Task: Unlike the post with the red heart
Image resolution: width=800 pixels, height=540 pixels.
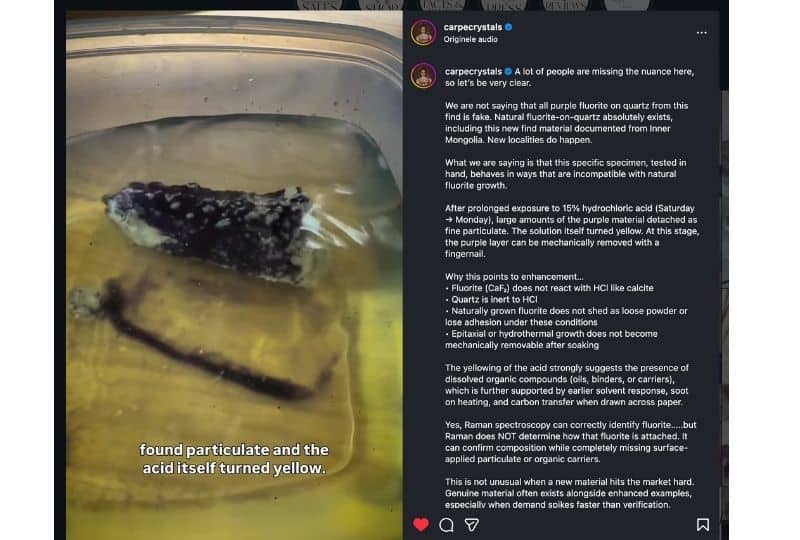Action: (x=421, y=524)
